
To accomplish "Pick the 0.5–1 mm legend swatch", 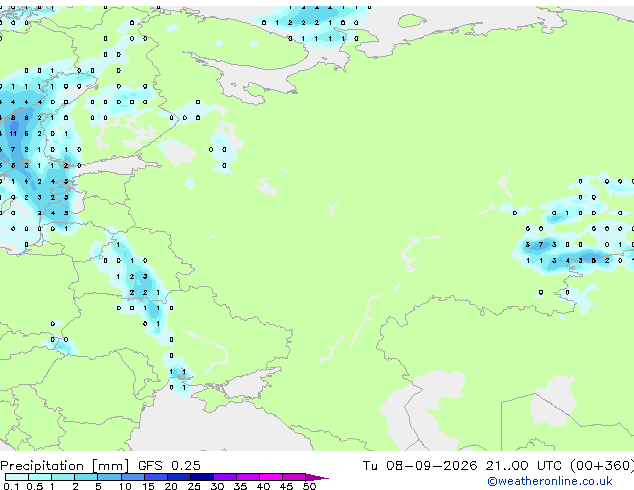I will [40, 477].
